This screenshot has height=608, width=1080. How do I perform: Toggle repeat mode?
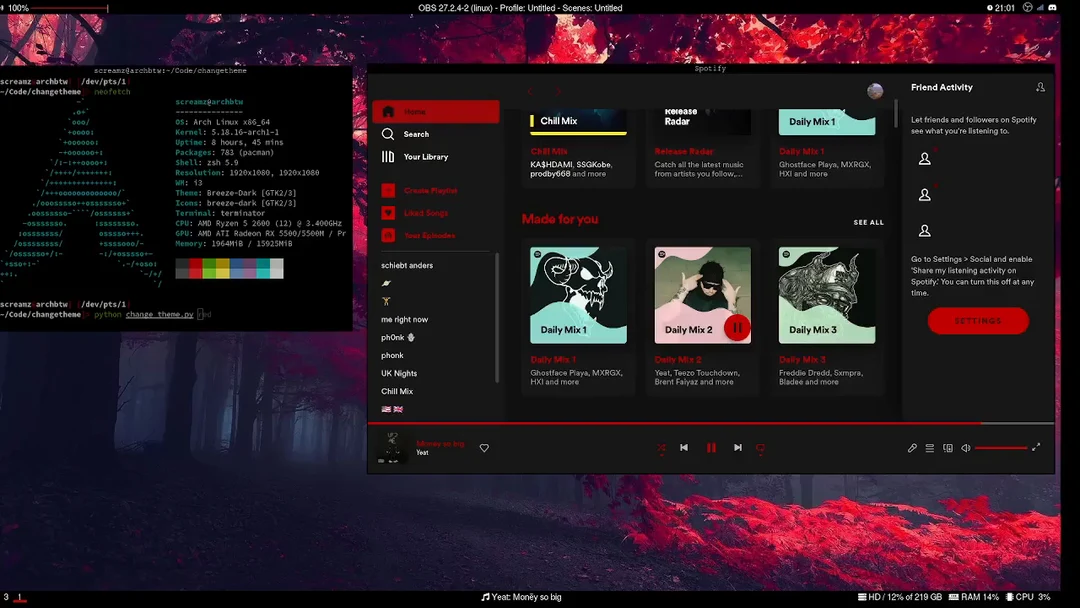(760, 448)
